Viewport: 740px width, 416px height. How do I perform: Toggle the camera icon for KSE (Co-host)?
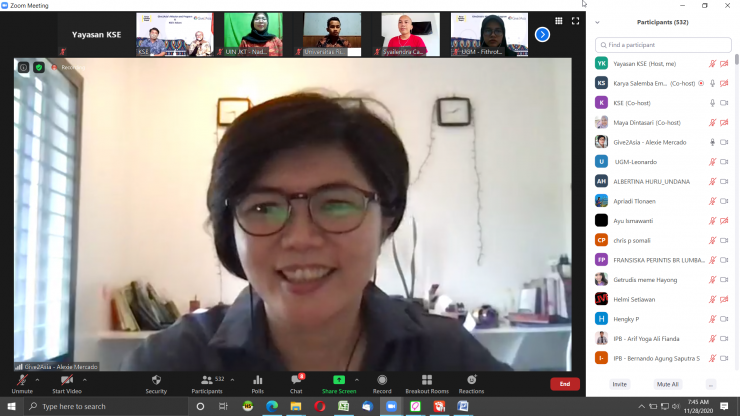(724, 103)
